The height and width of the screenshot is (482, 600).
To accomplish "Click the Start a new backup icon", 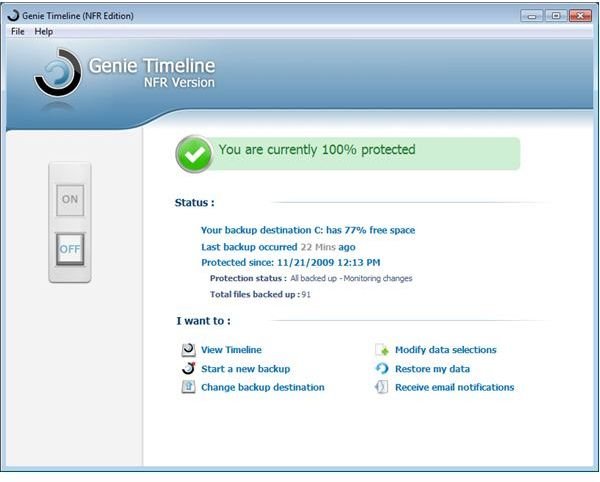I will click(x=188, y=368).
